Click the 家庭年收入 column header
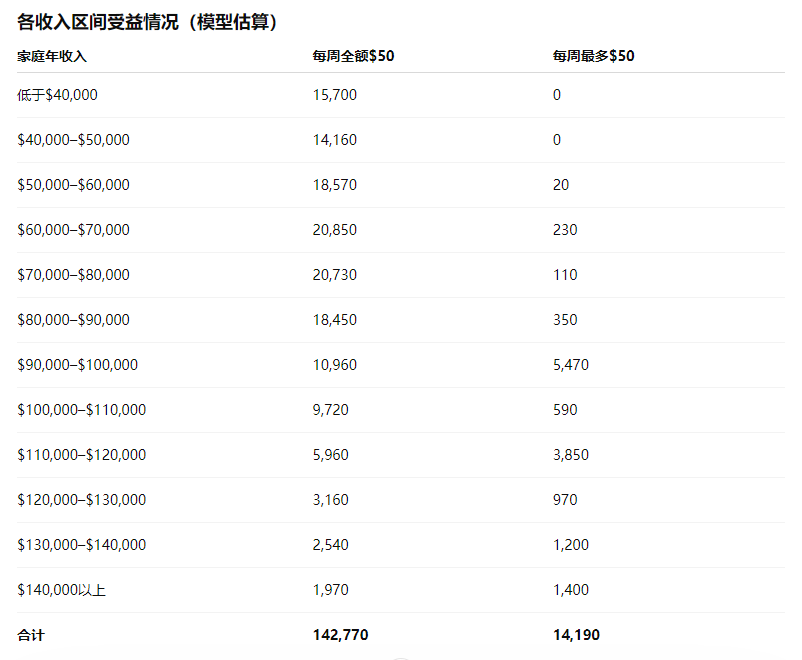Viewport: 802px width, 660px height. (x=52, y=56)
